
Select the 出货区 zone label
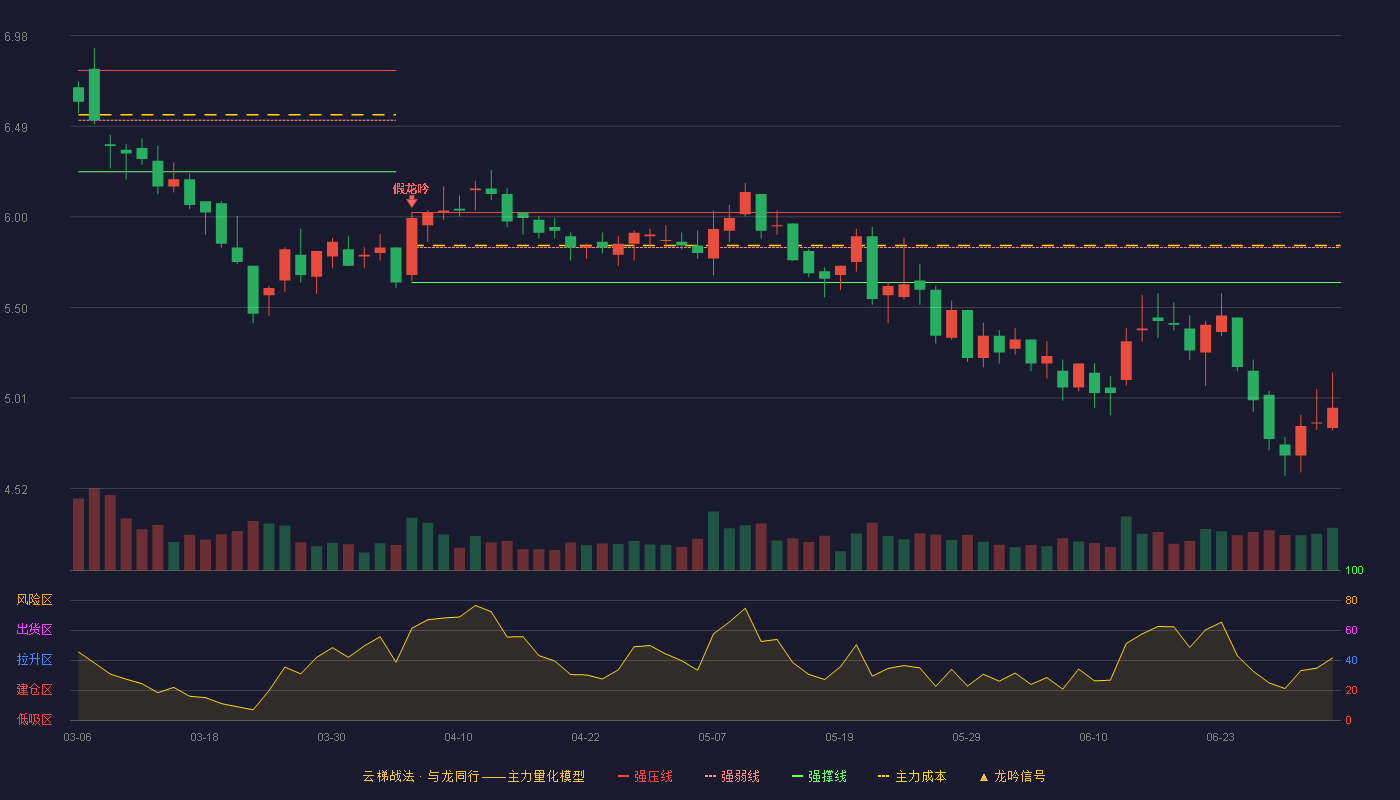click(x=34, y=630)
